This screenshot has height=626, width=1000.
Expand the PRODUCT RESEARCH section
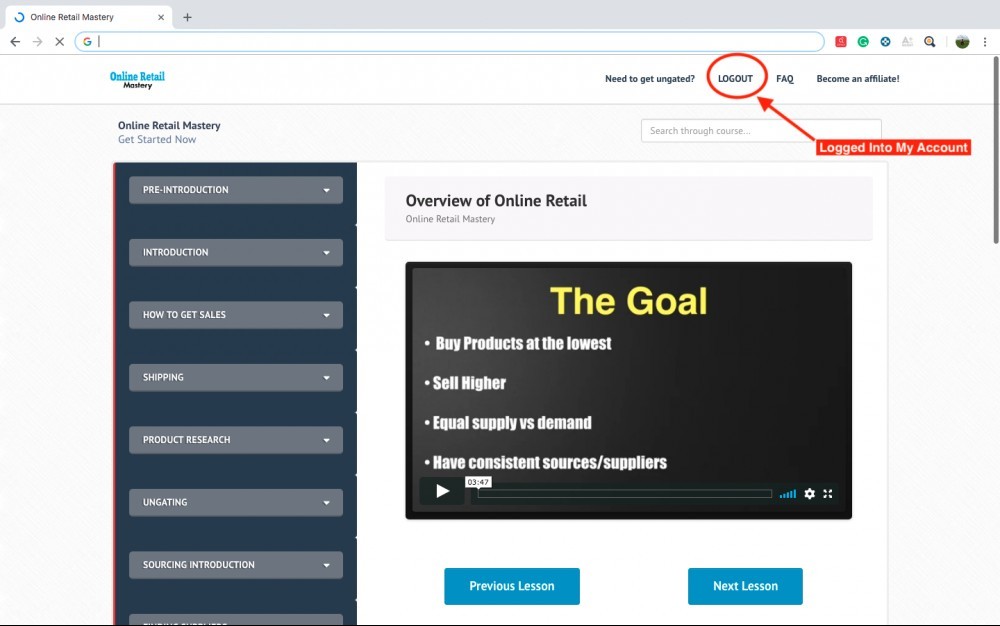coord(236,440)
